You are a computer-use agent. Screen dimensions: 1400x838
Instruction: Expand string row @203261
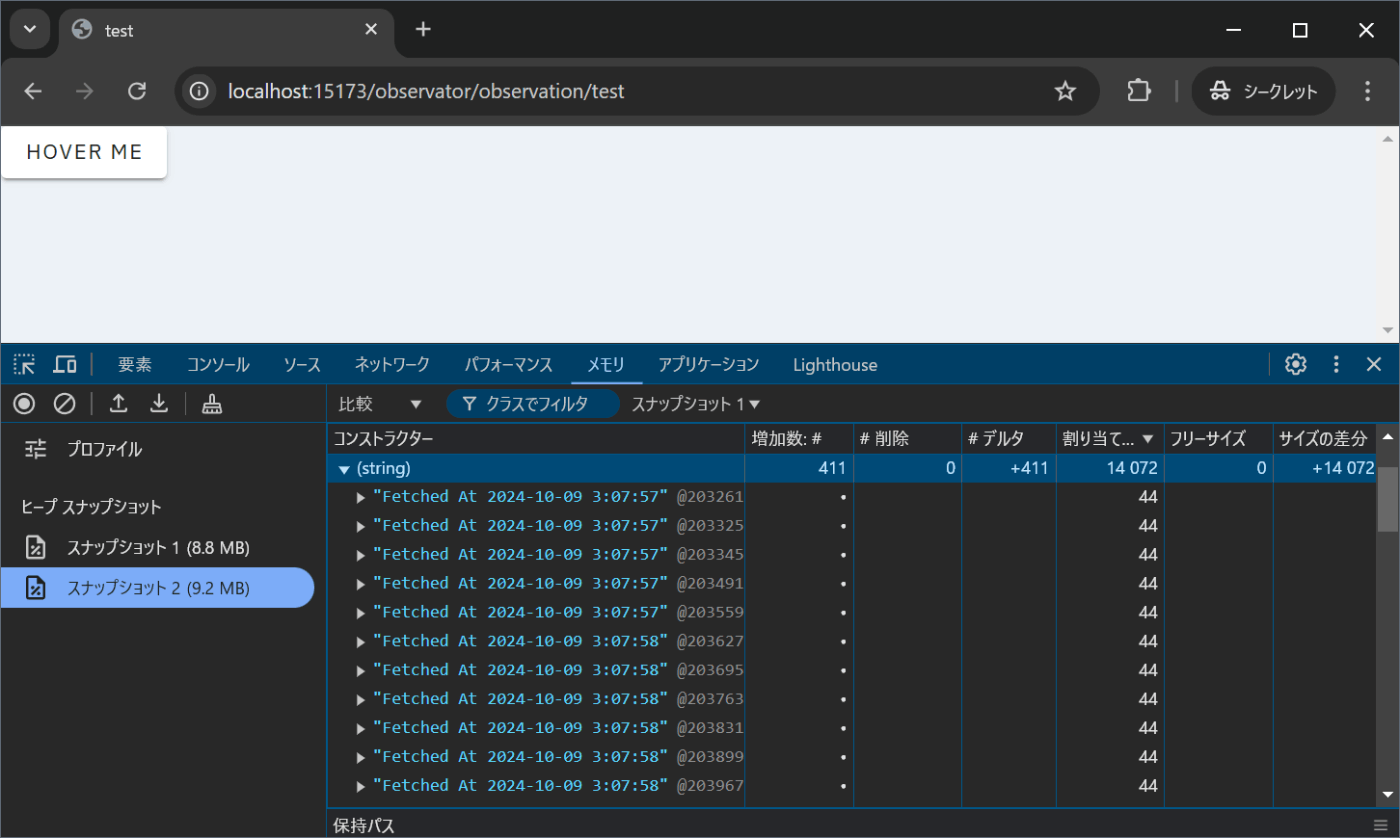361,497
